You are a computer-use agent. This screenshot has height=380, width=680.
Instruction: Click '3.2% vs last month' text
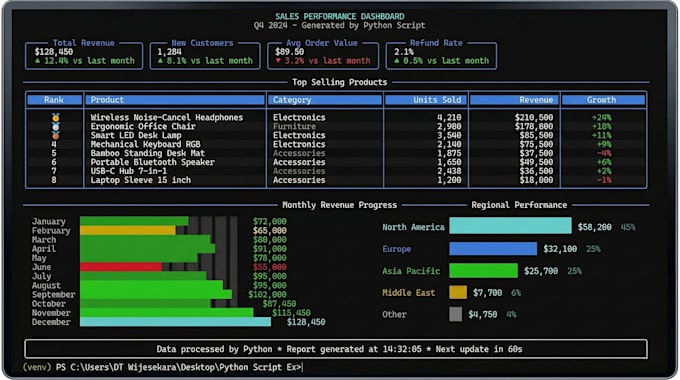pos(327,61)
